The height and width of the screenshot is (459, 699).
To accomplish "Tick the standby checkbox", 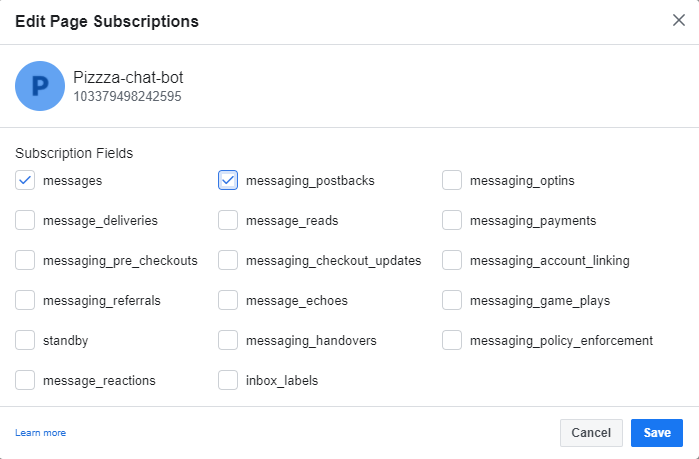I will pos(25,340).
